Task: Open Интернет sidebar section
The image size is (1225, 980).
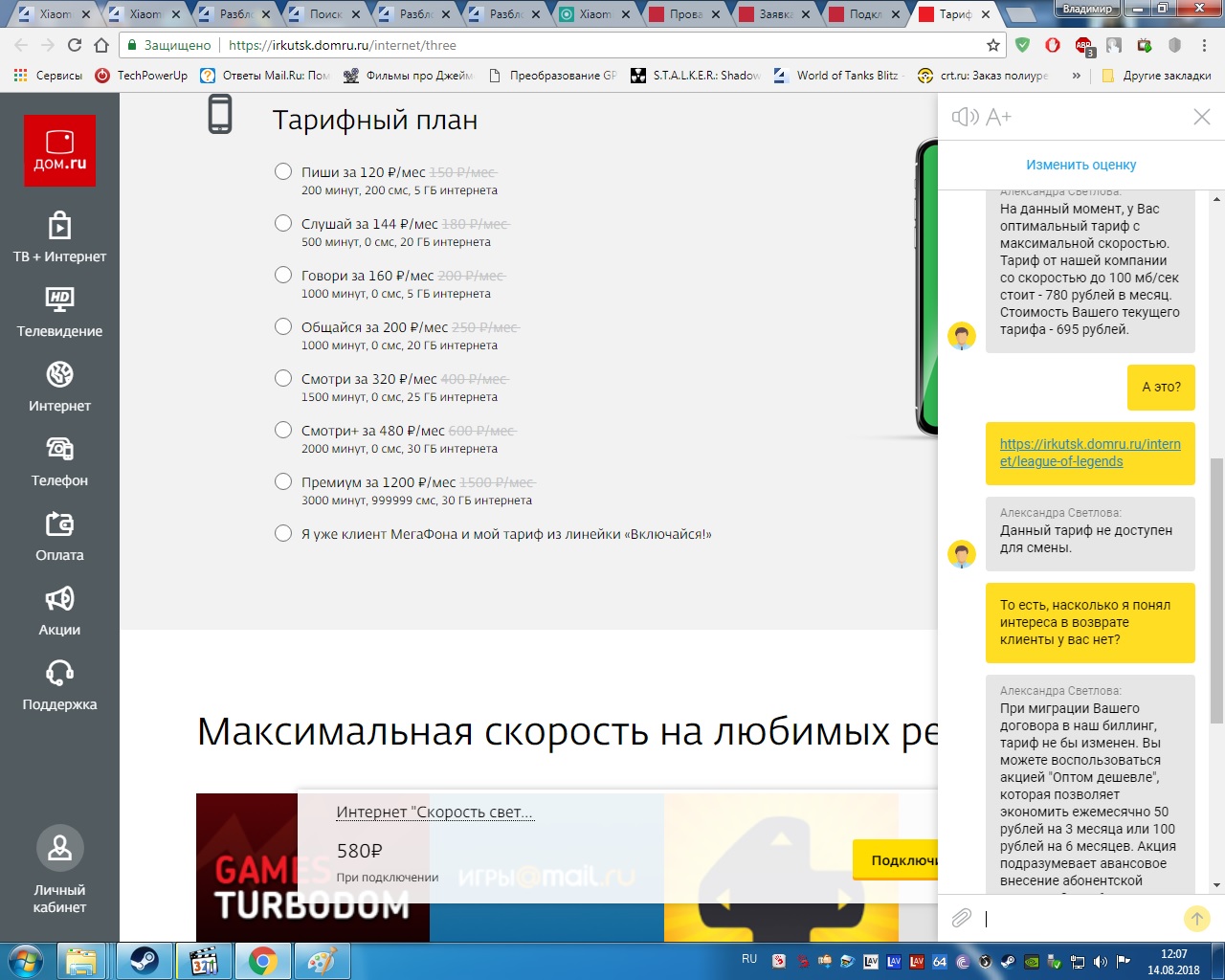Action: 59,386
